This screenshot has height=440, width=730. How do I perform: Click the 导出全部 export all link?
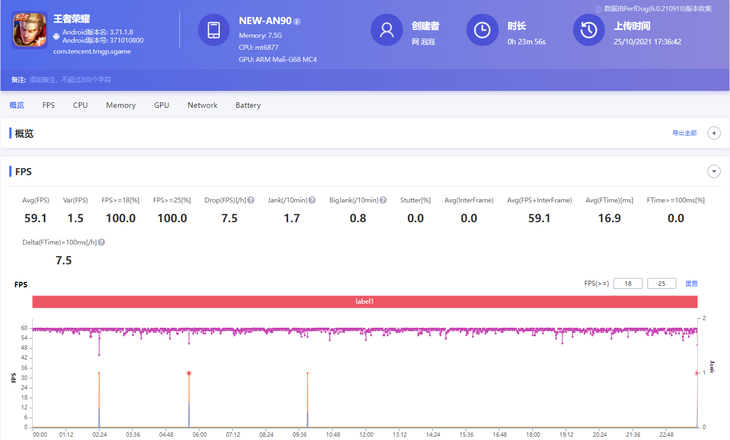point(684,133)
